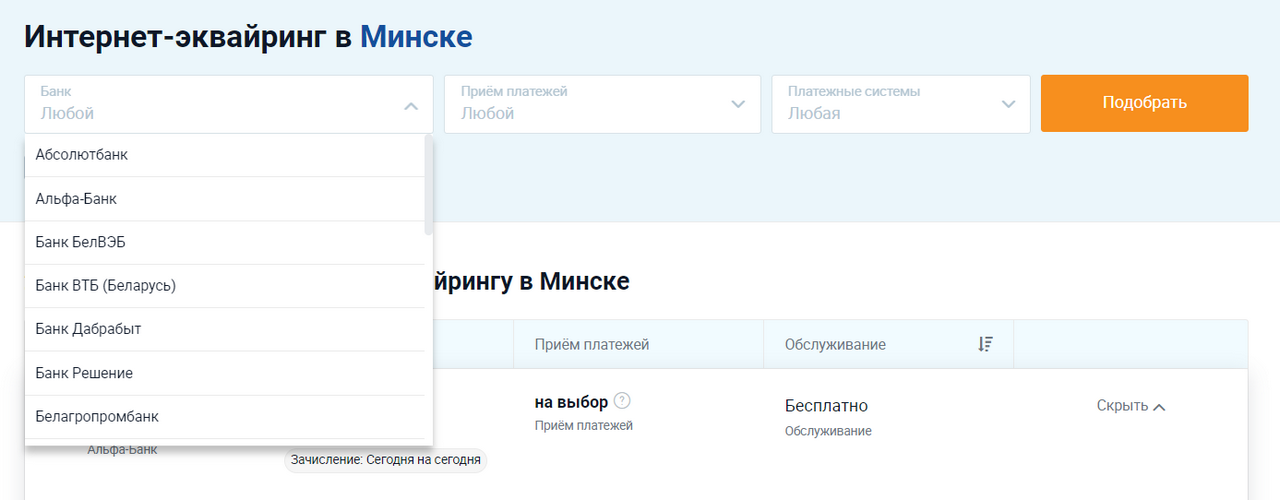
Task: Click the «Зачисление: Сегодня на сегодня» badge
Action: [x=386, y=460]
